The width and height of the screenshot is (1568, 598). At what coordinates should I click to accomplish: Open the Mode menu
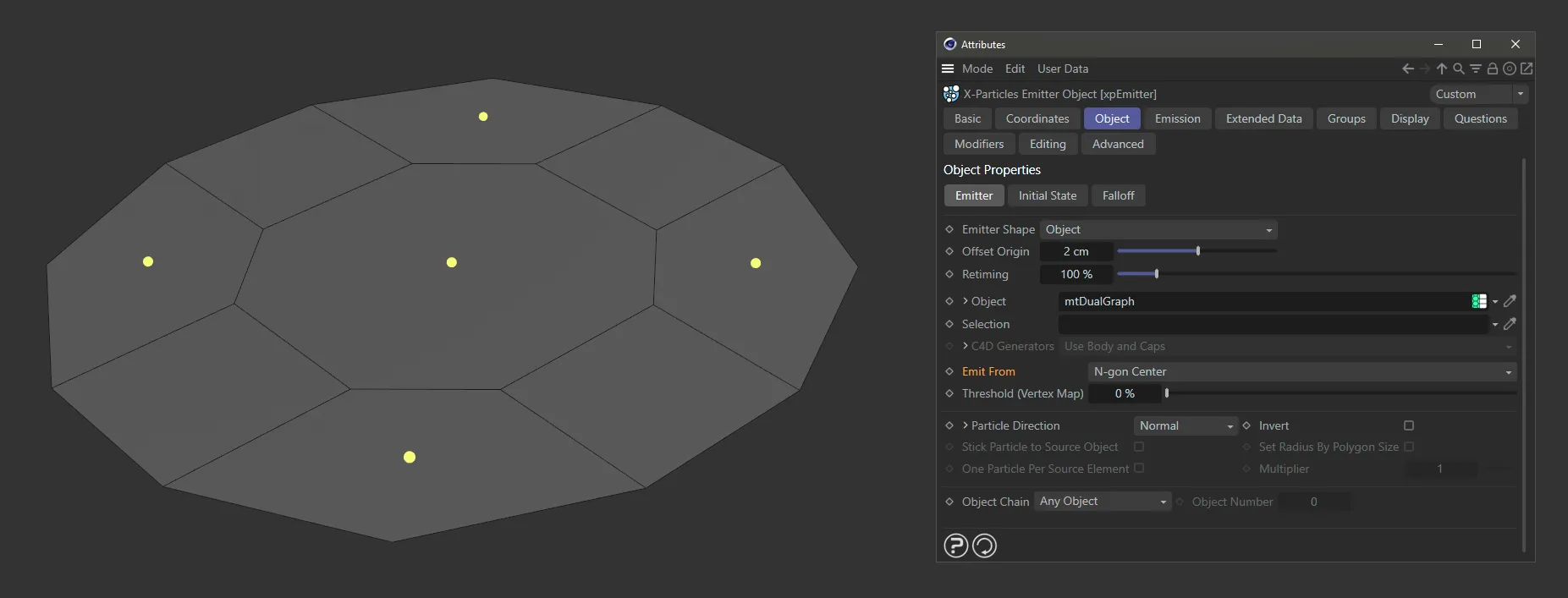pos(977,69)
